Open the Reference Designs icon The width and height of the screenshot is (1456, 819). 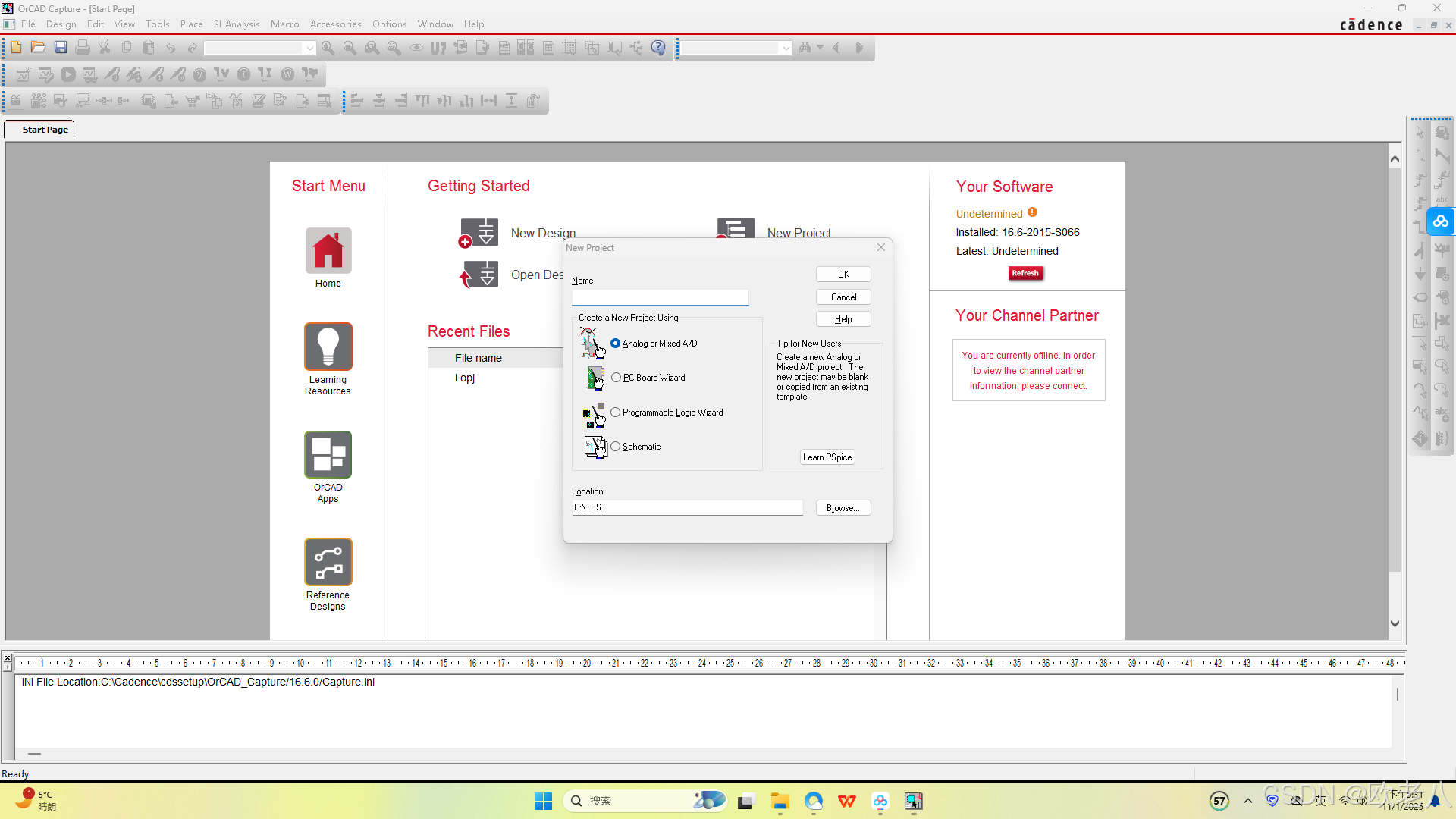[x=328, y=562]
